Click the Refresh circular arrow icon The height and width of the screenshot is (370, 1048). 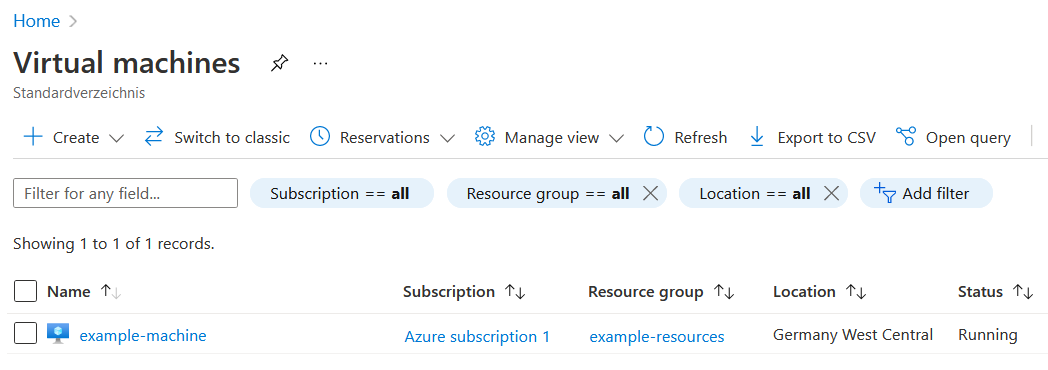click(654, 137)
